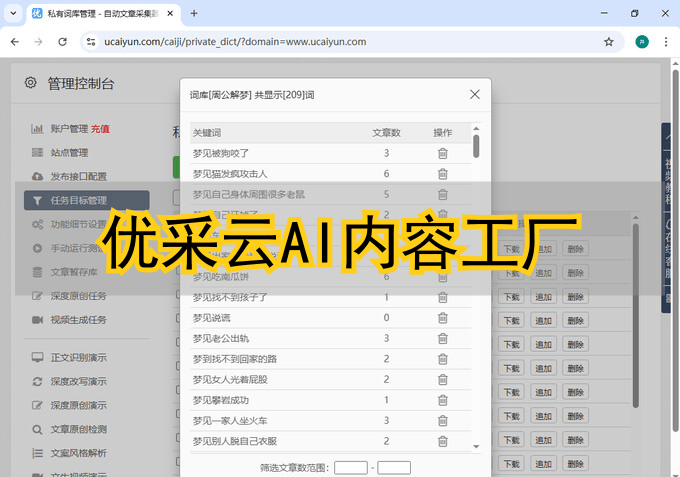Click the red 充值 recharge link
Viewport: 680px width, 477px height.
tap(100, 129)
